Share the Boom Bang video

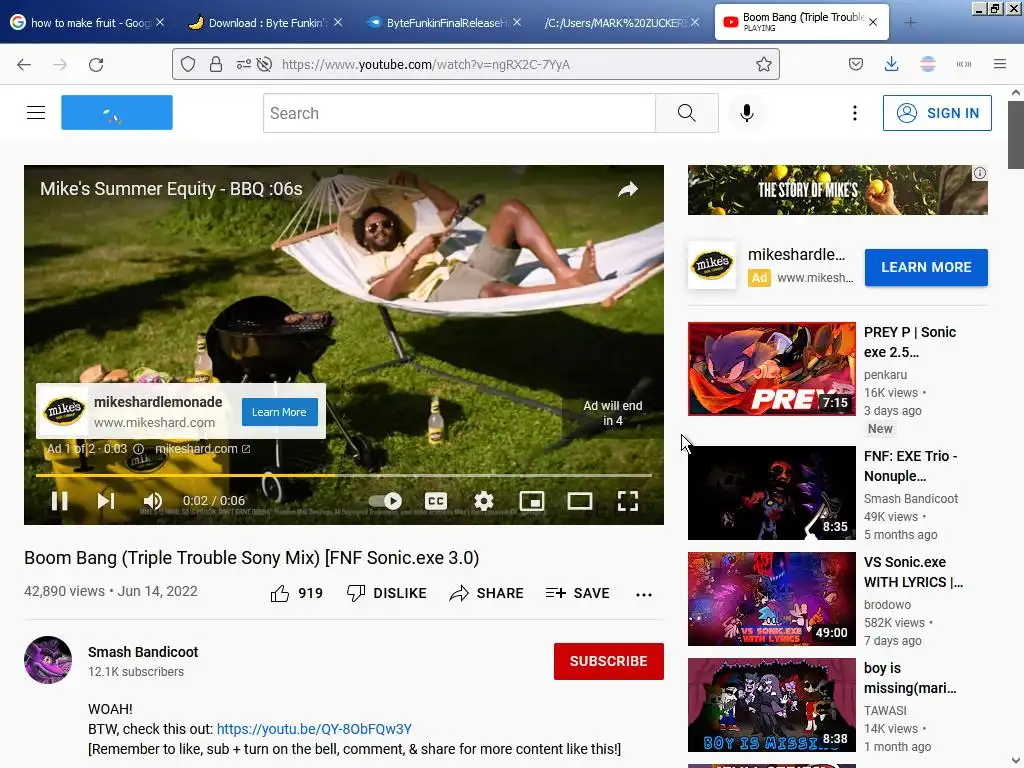[487, 593]
